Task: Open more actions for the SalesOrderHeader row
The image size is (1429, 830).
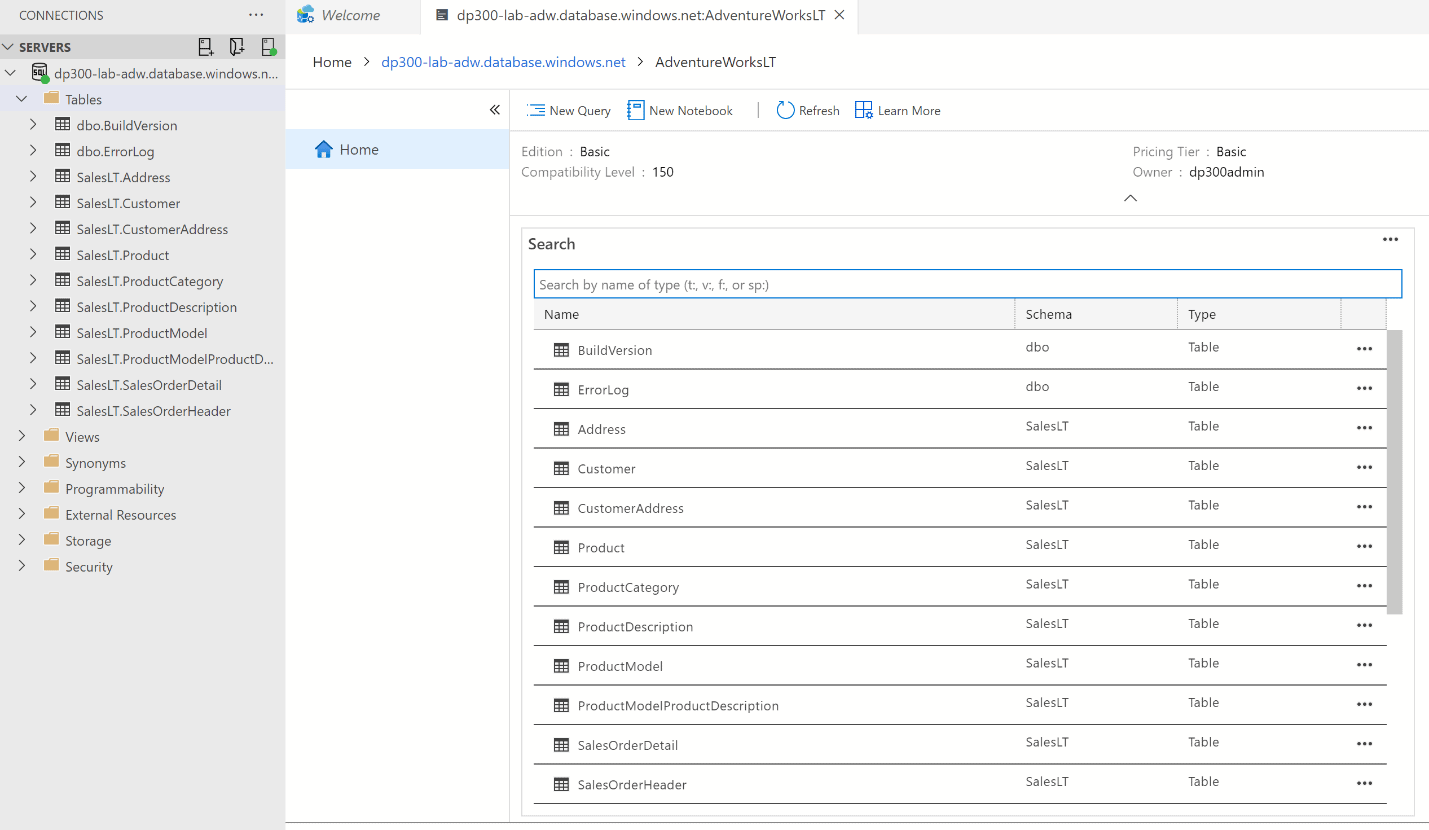Action: [x=1364, y=783]
